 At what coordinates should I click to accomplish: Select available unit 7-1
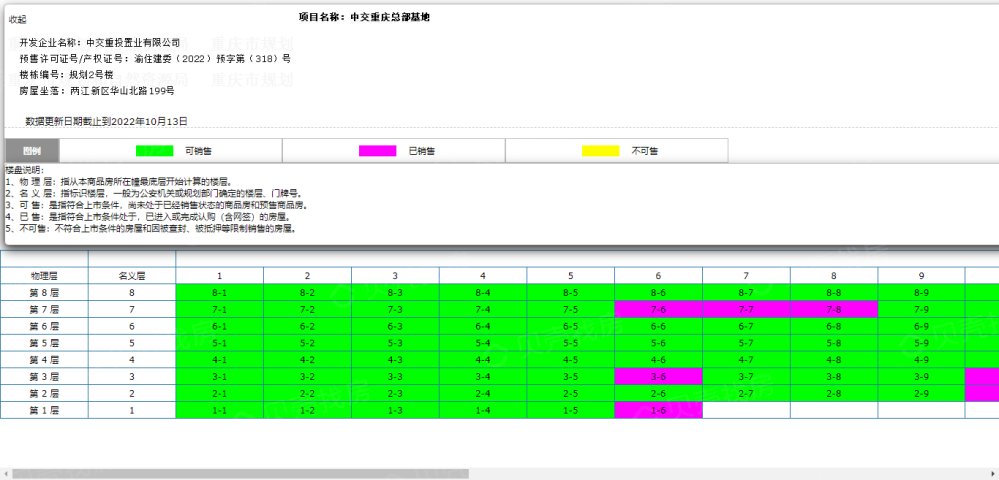click(x=220, y=309)
